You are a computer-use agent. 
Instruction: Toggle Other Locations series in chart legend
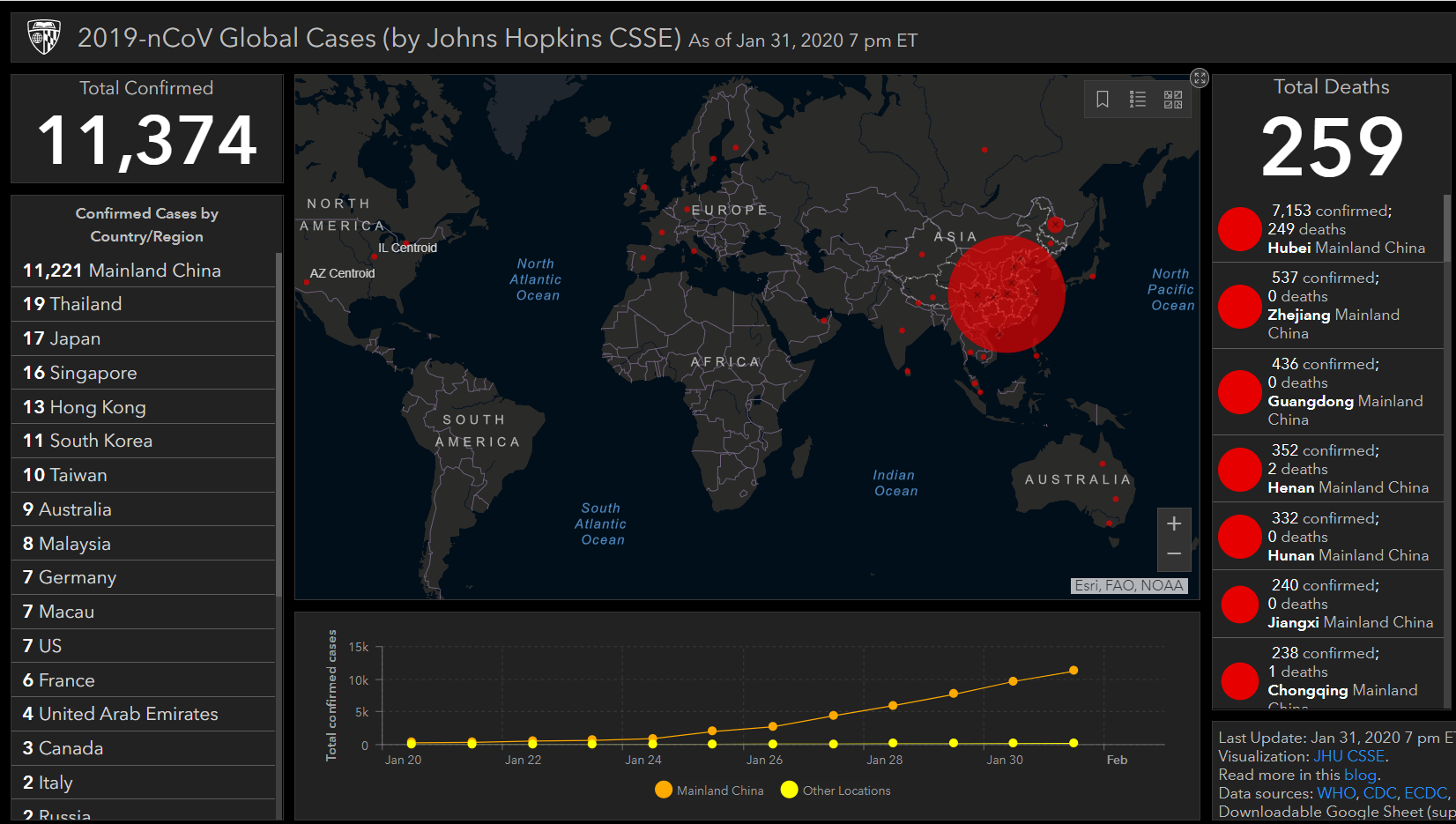tap(836, 791)
